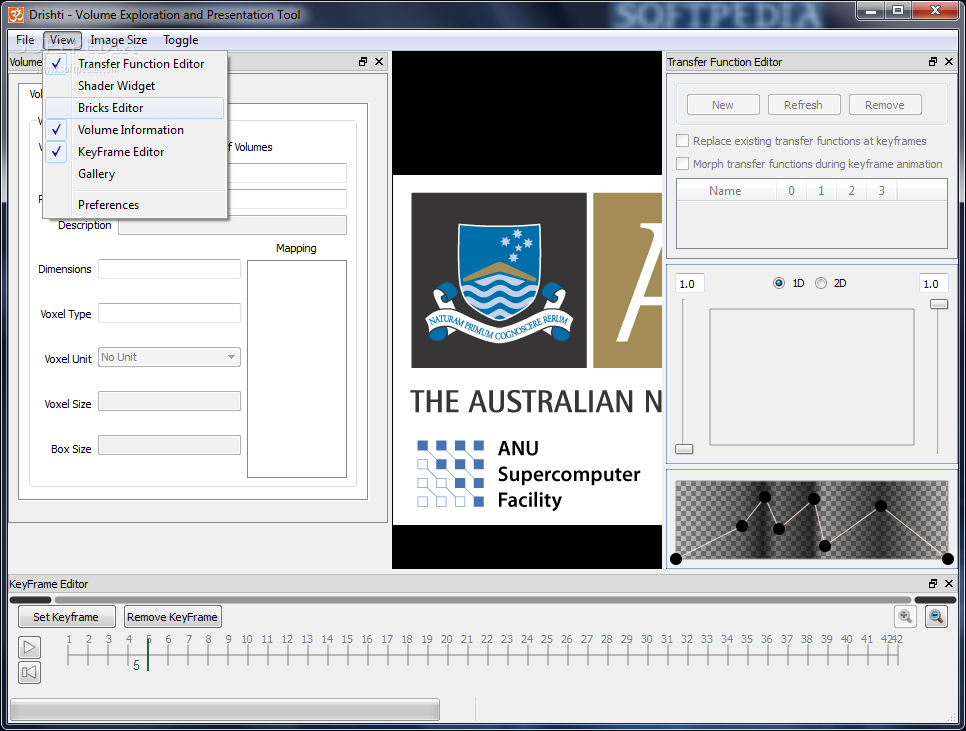This screenshot has width=966, height=731.
Task: Play the keyframe animation
Action: (29, 647)
